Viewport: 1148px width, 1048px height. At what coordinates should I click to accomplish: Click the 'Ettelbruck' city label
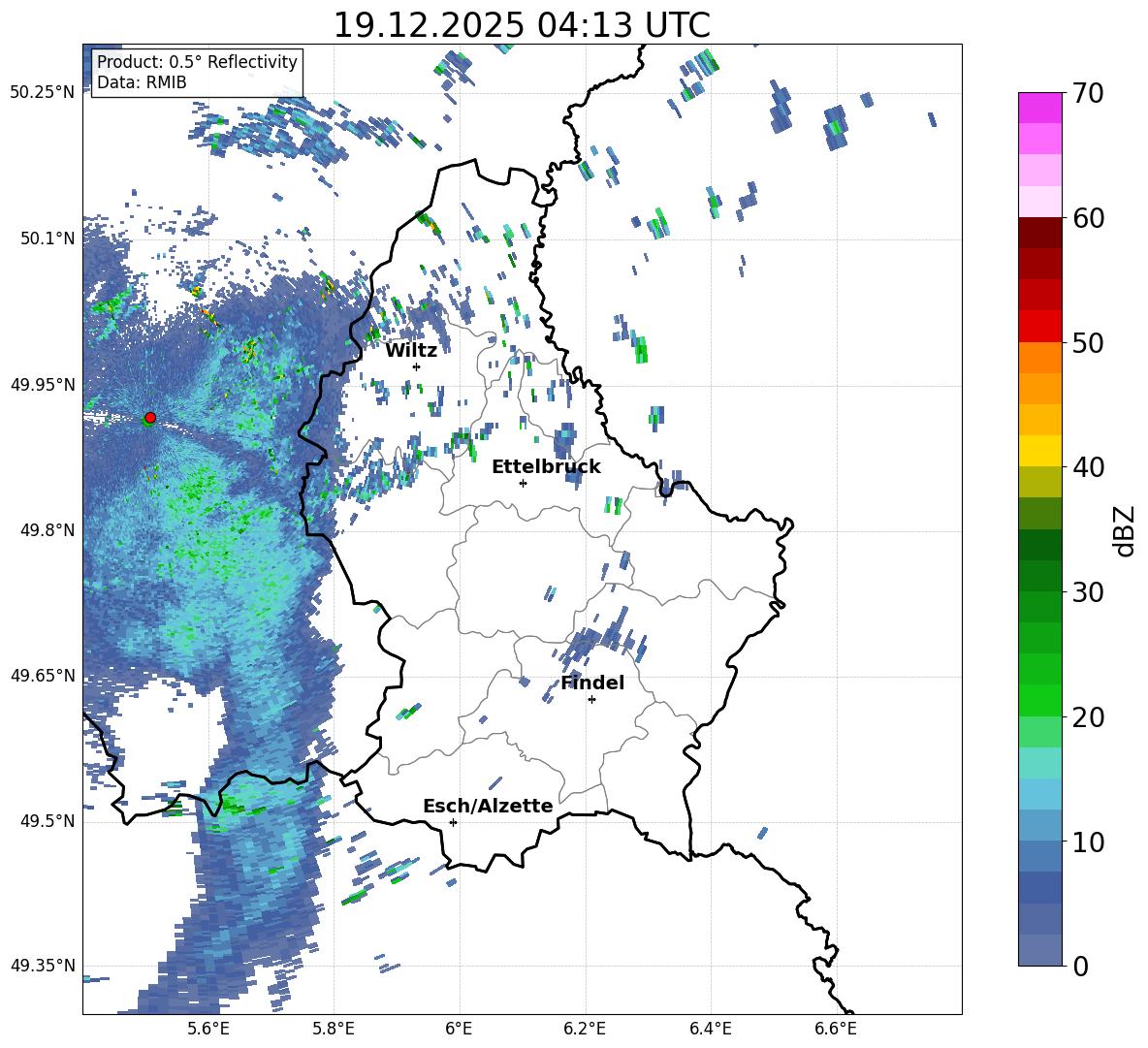pos(546,467)
